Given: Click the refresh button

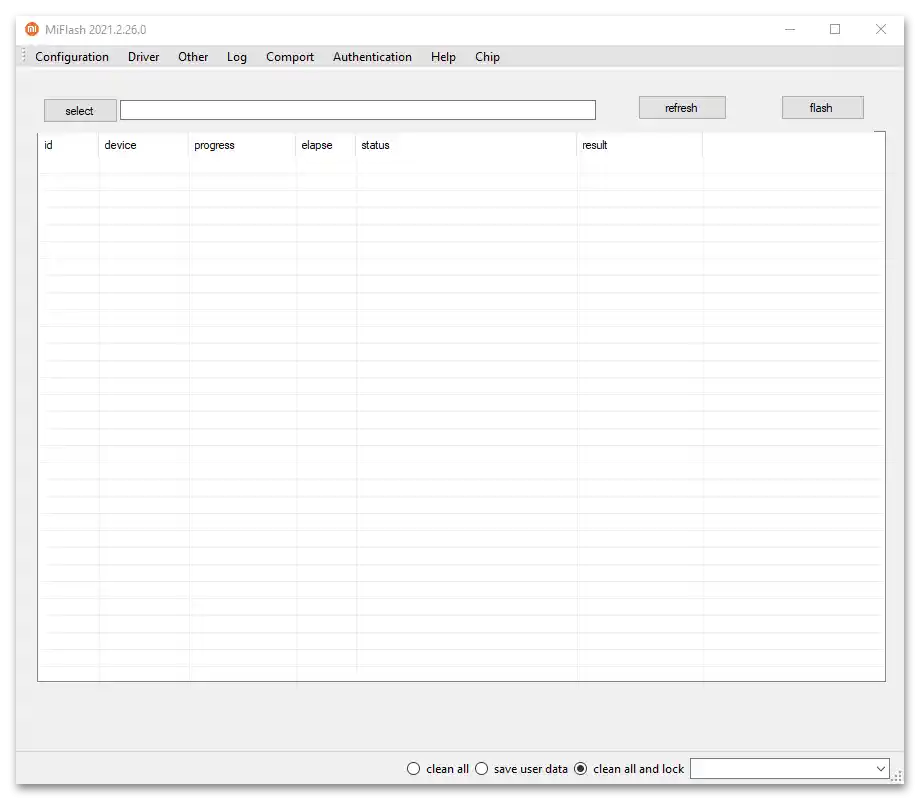Looking at the screenshot, I should pos(682,108).
